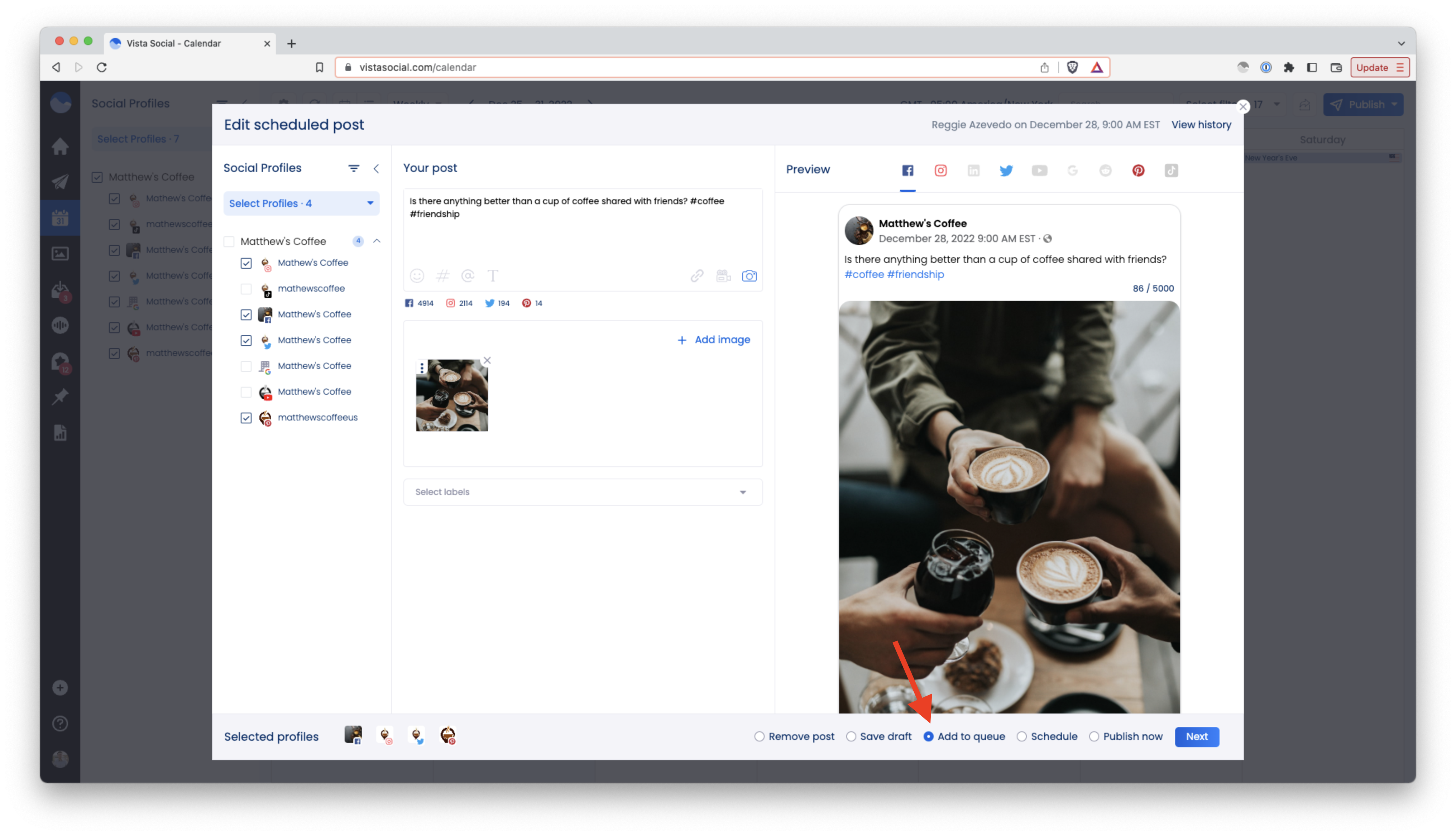Close the Edit scheduled post dialog
The width and height of the screenshot is (1456, 836).
point(1242,106)
